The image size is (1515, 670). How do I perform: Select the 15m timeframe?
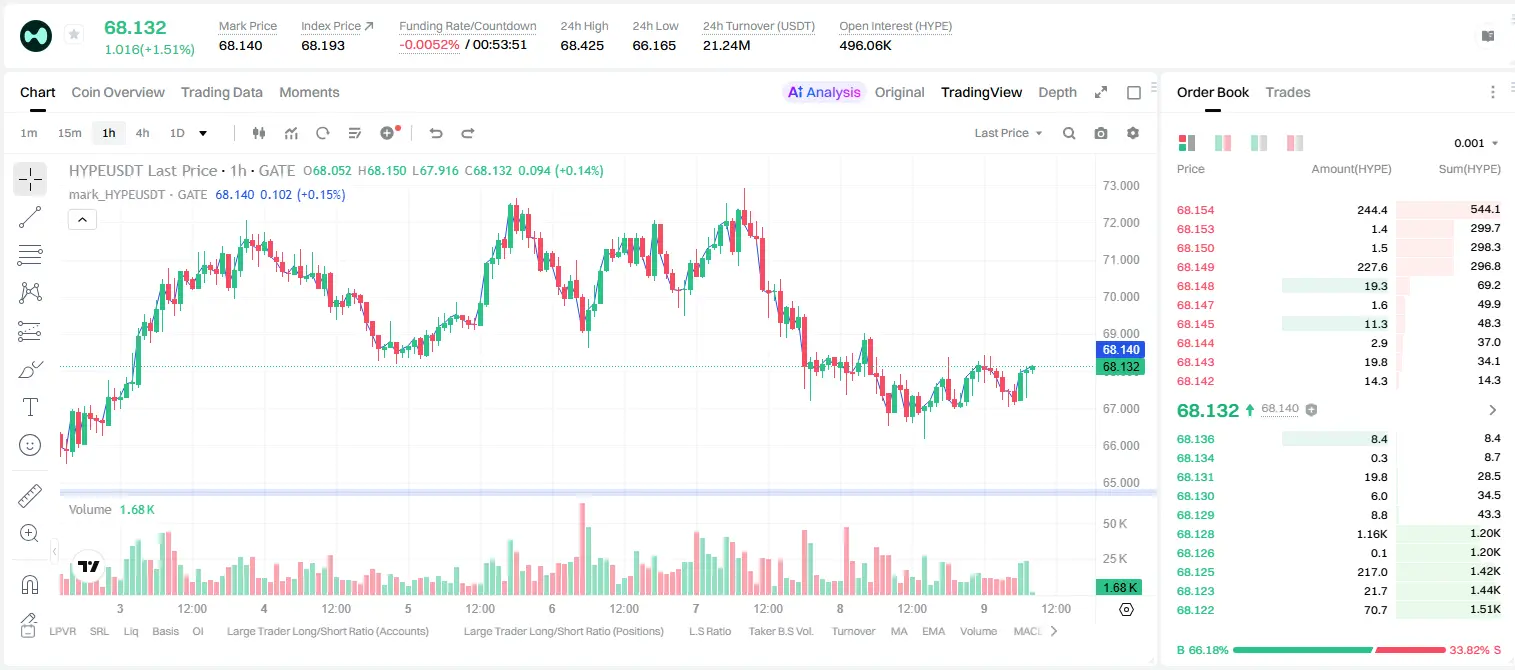tap(69, 133)
